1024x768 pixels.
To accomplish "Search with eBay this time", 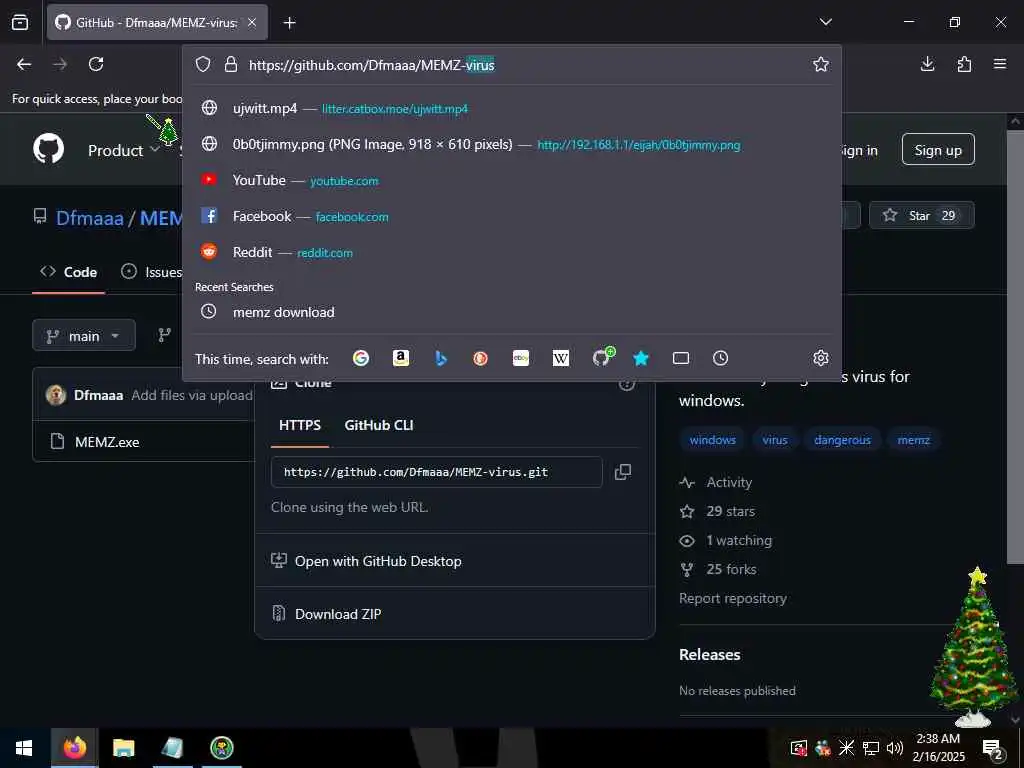I will 520,358.
